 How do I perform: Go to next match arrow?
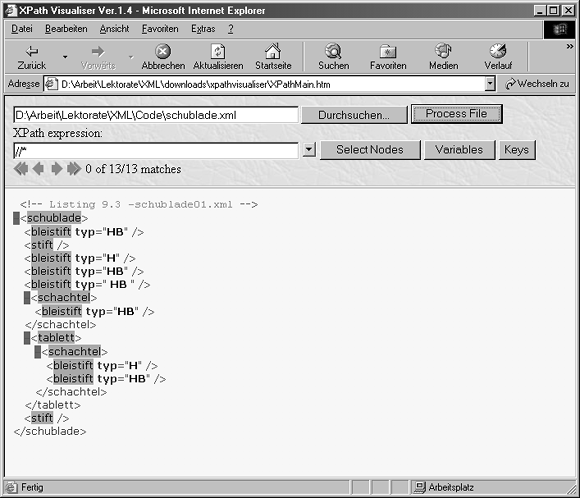(x=57, y=169)
